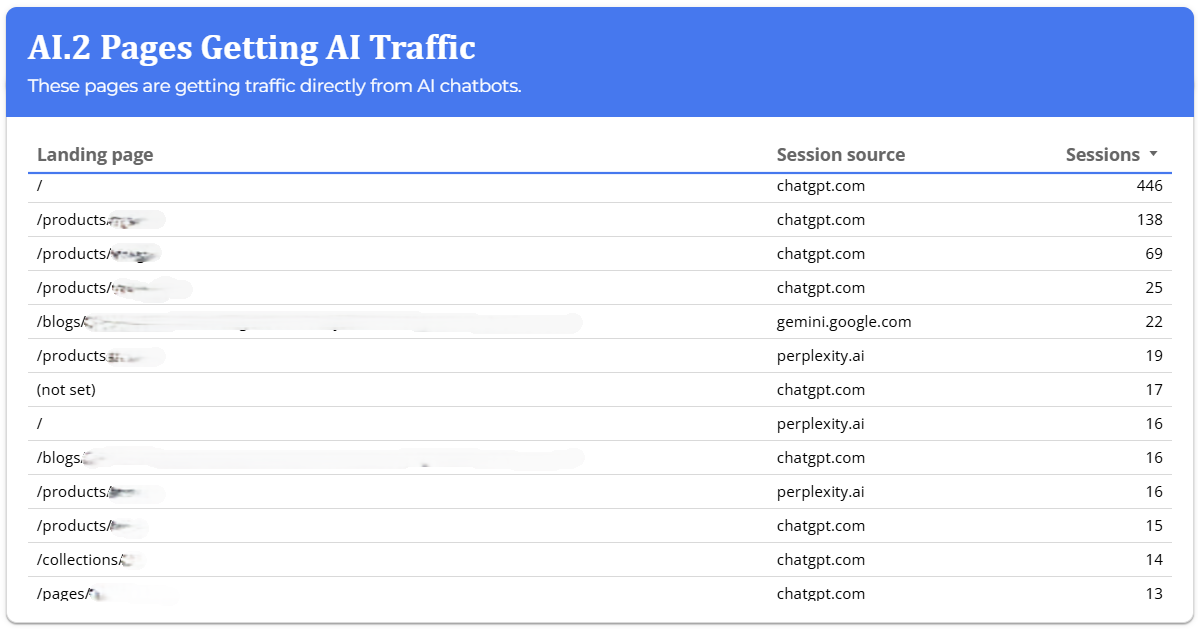
Task: Click the (not set) landing page cell
Action: pos(66,390)
